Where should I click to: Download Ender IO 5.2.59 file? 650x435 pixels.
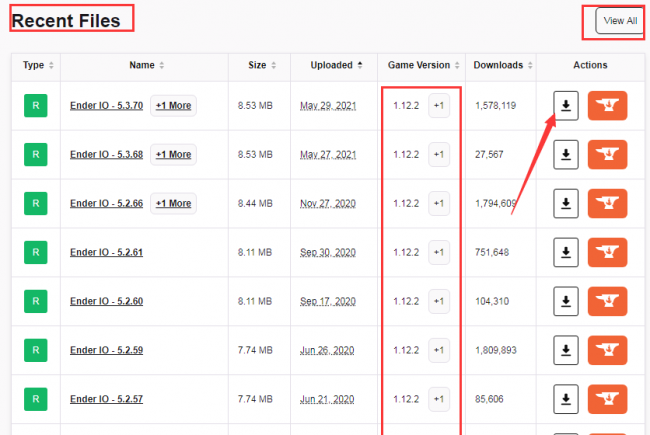566,350
